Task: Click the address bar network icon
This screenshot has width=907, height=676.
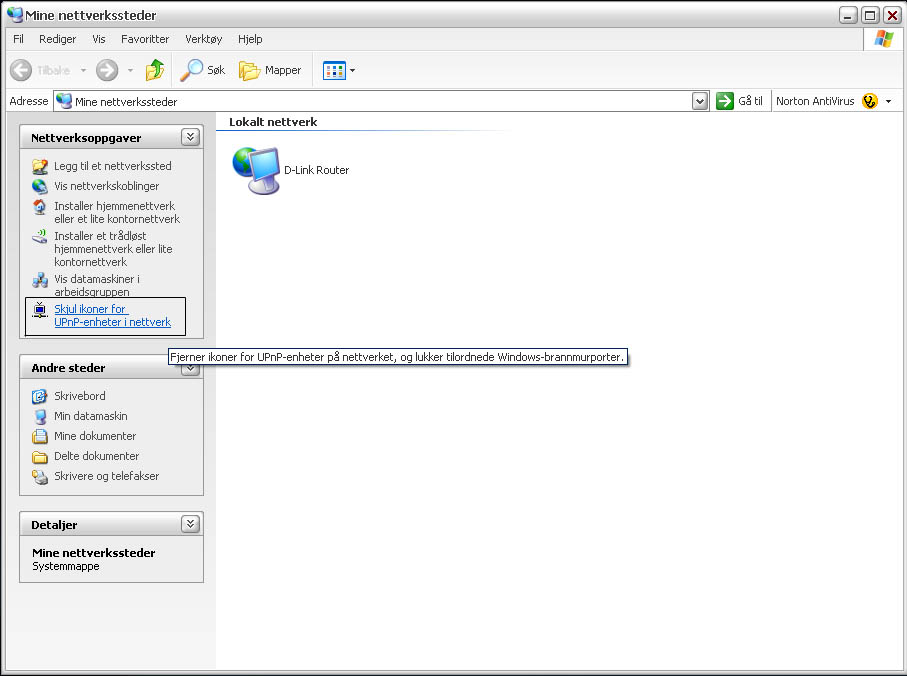Action: [x=64, y=101]
